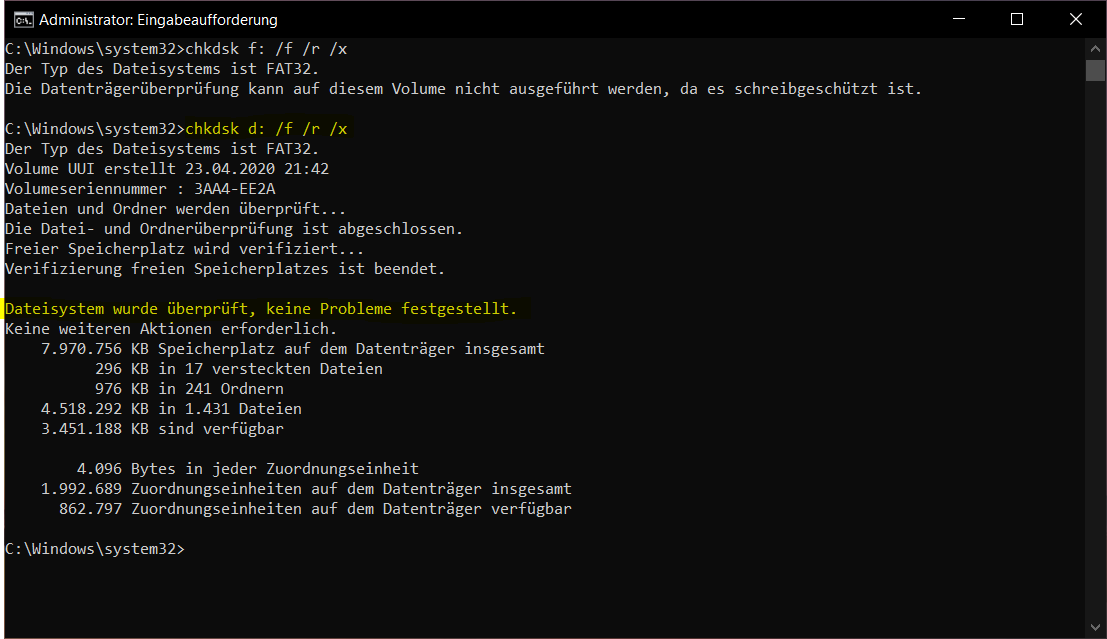Screen dimensions: 1107x639
Task: Click the yellow "chkdsk d: /f /r /x" command
Action: pyautogui.click(x=266, y=129)
